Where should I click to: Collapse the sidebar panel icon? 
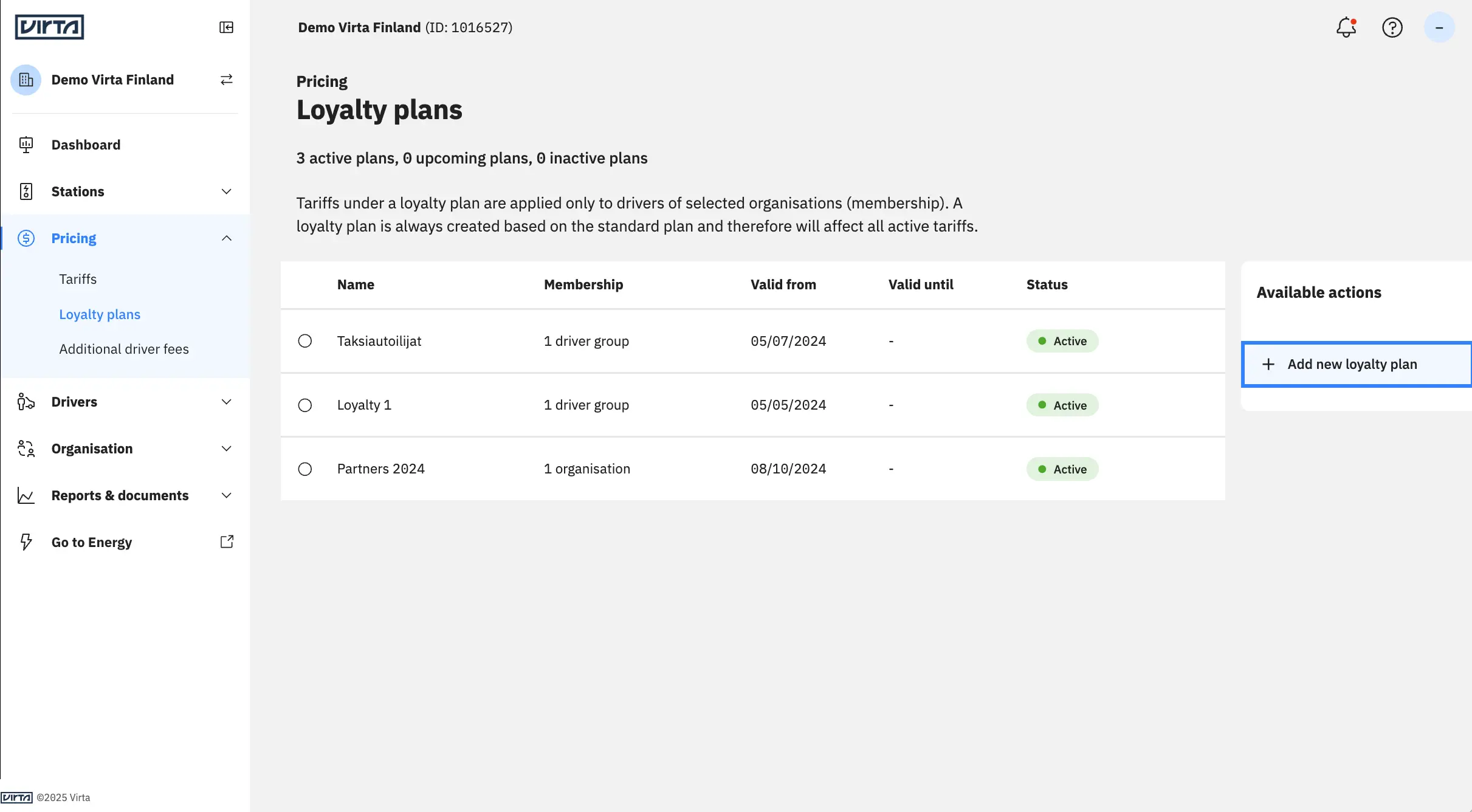point(226,27)
